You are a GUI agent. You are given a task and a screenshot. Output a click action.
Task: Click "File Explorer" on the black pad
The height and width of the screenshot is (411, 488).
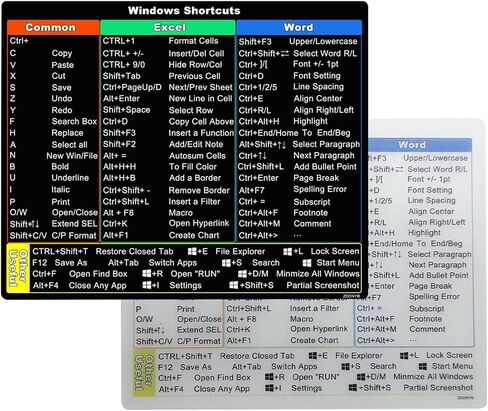coord(240,251)
